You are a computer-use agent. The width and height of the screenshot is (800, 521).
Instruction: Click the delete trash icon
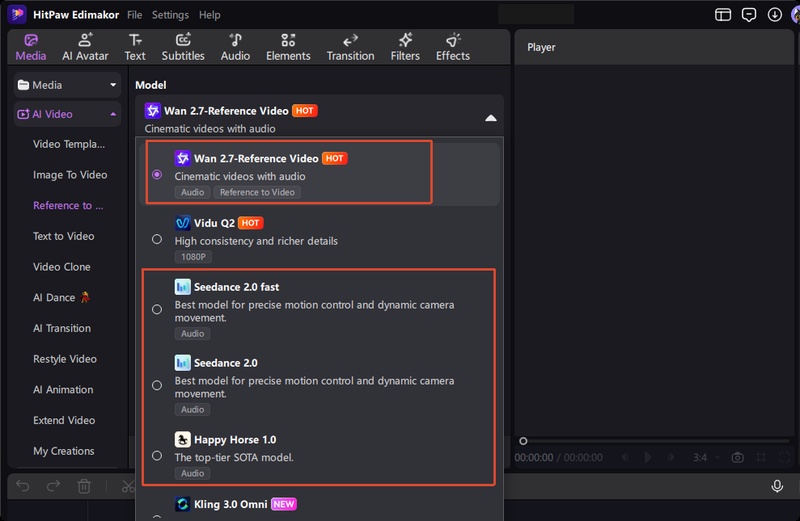coord(84,486)
